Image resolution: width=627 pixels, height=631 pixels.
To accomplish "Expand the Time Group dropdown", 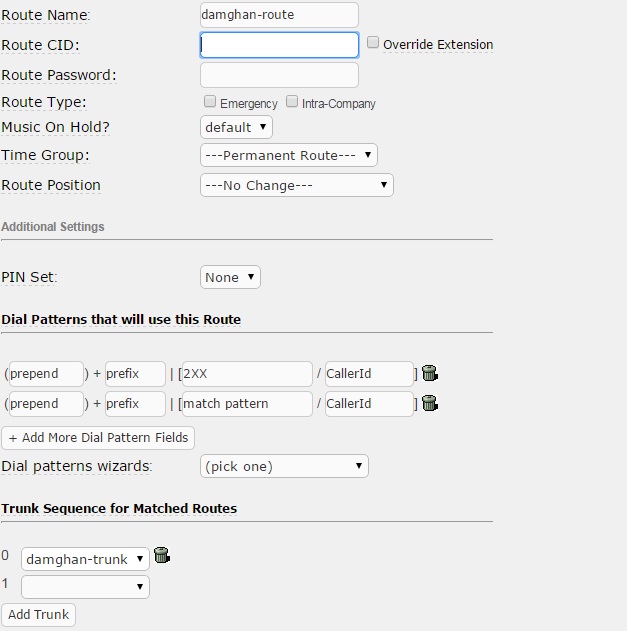I will (x=288, y=155).
